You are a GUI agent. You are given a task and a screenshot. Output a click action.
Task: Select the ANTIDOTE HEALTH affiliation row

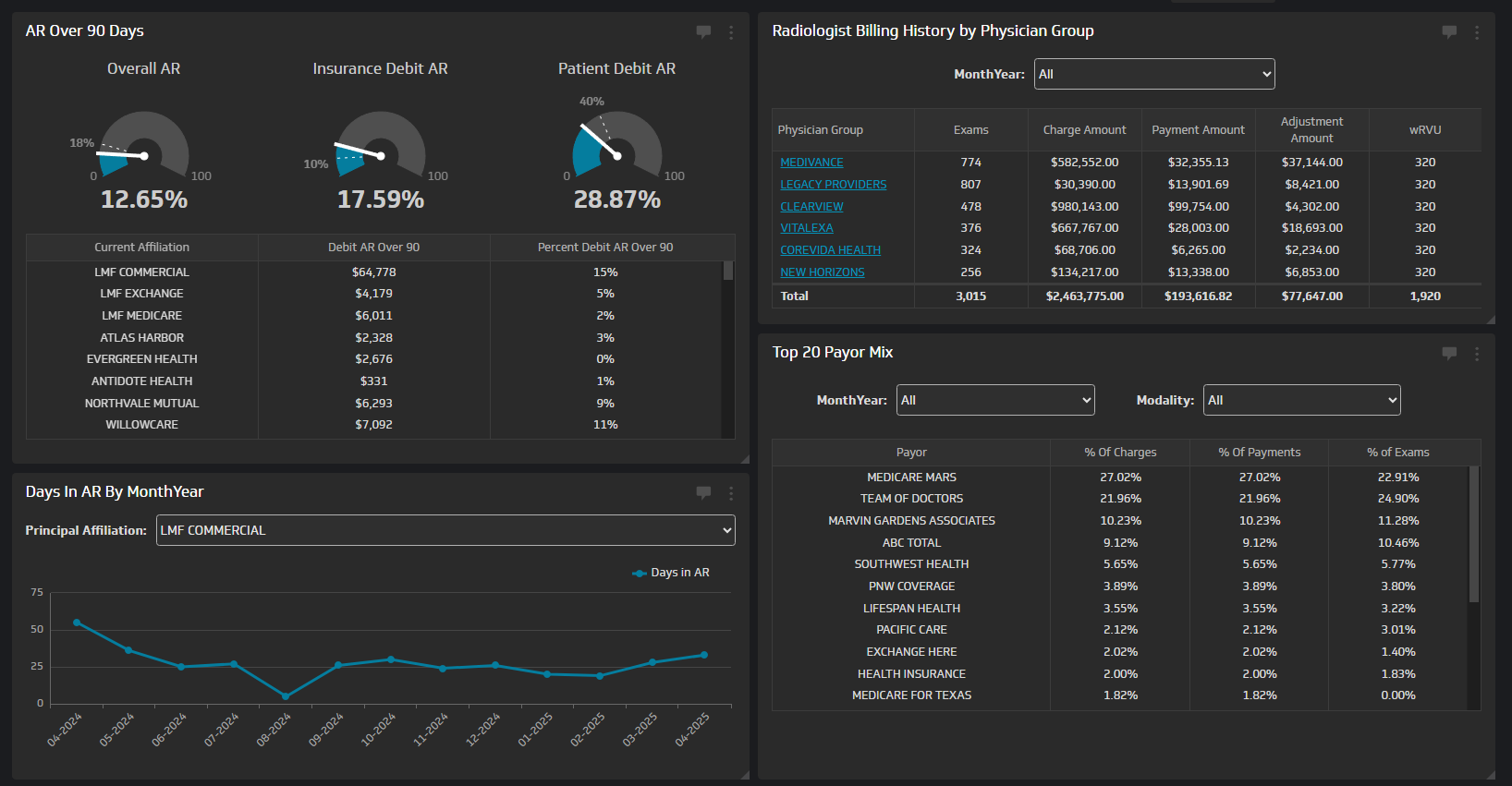click(374, 381)
